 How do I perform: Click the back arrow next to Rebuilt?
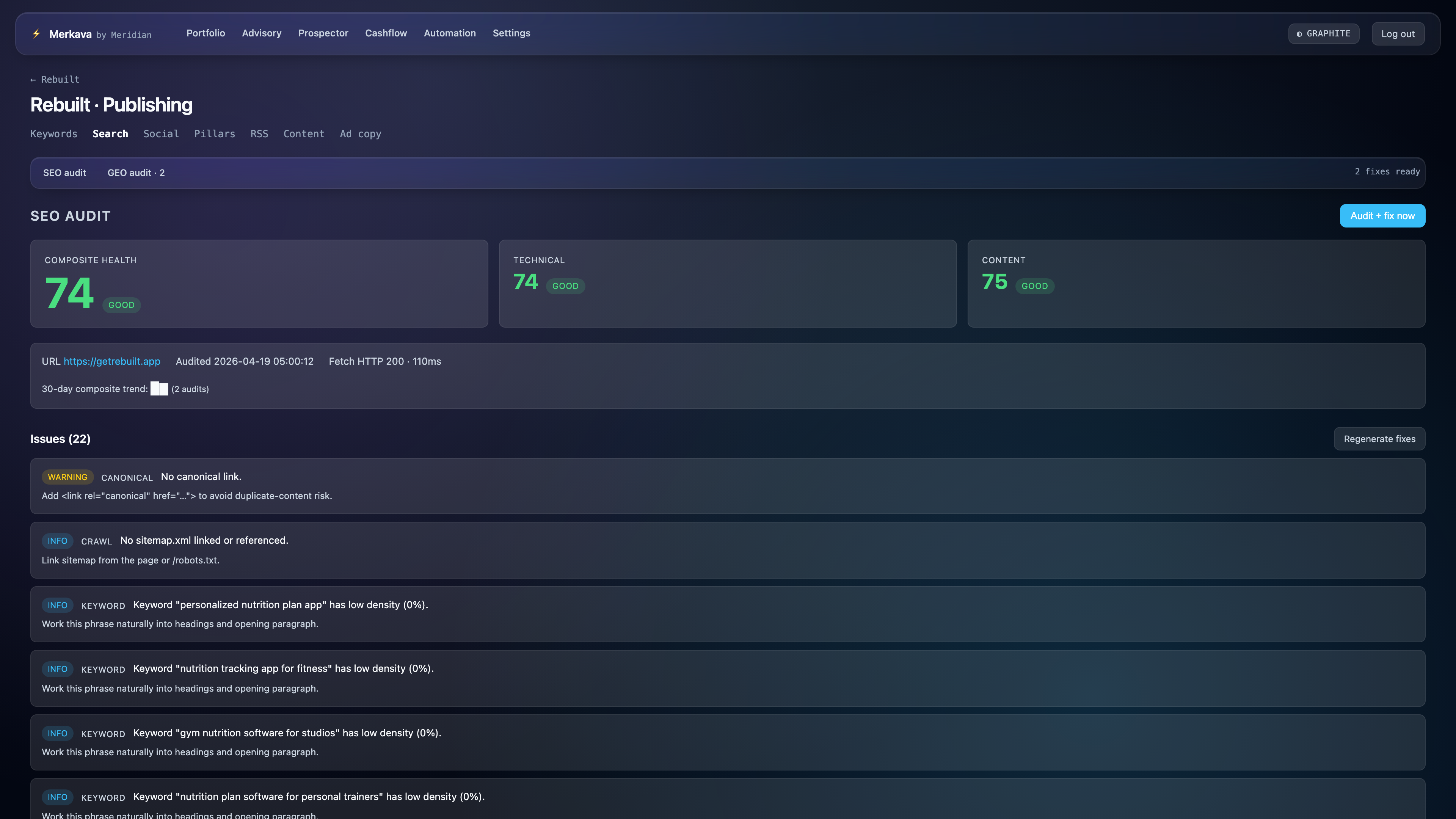(x=33, y=79)
